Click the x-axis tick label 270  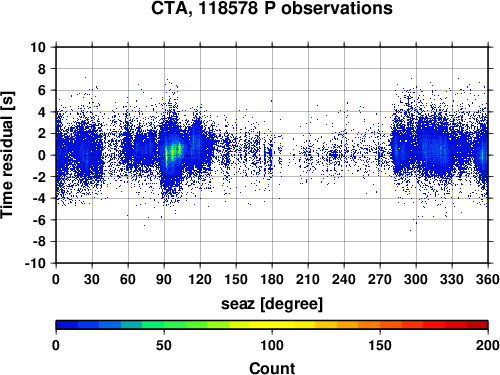point(380,279)
